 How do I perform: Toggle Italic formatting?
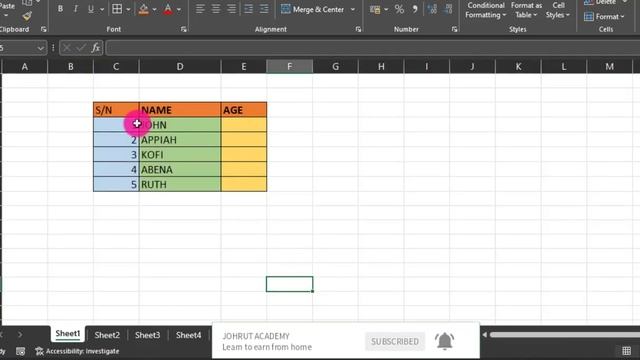click(76, 9)
